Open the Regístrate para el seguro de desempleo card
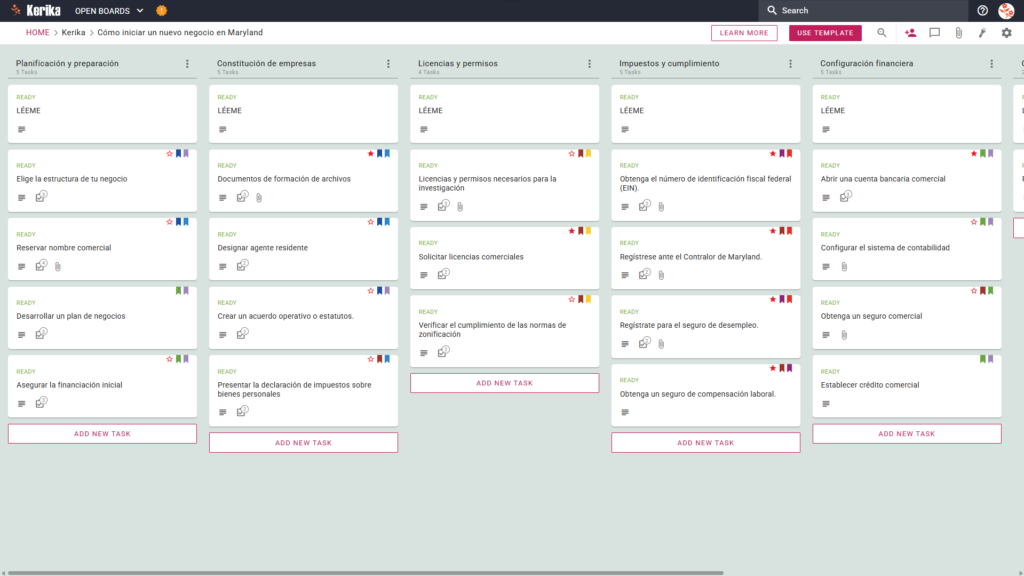The image size is (1024, 576). (706, 326)
